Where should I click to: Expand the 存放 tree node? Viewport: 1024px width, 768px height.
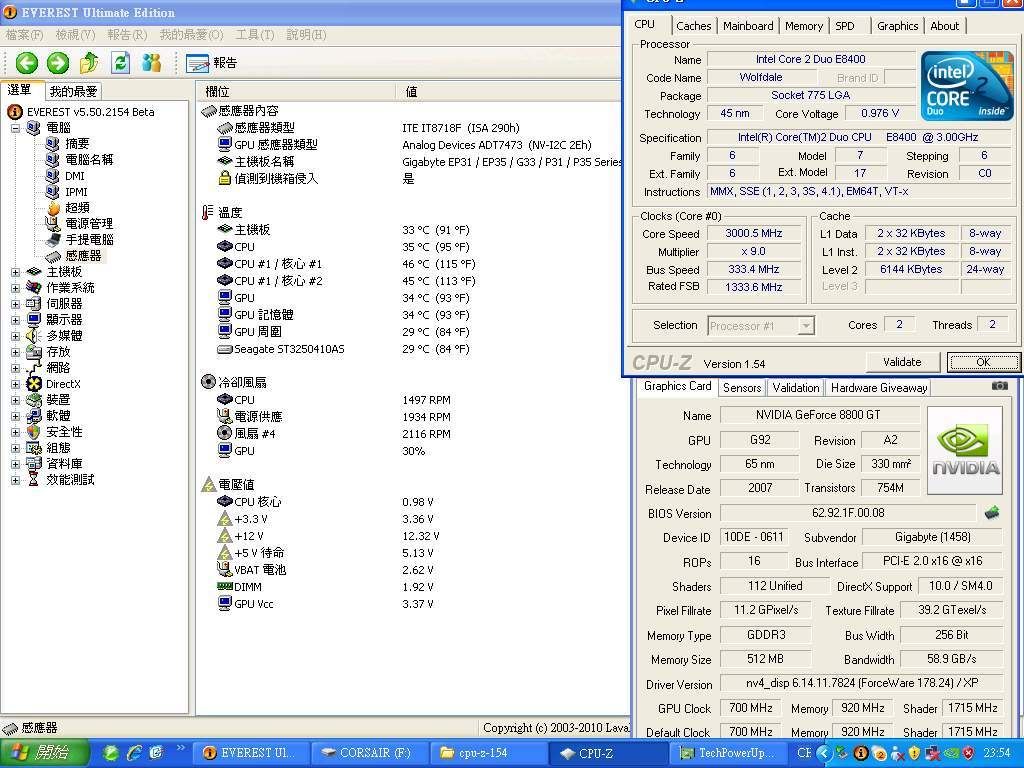[x=16, y=352]
